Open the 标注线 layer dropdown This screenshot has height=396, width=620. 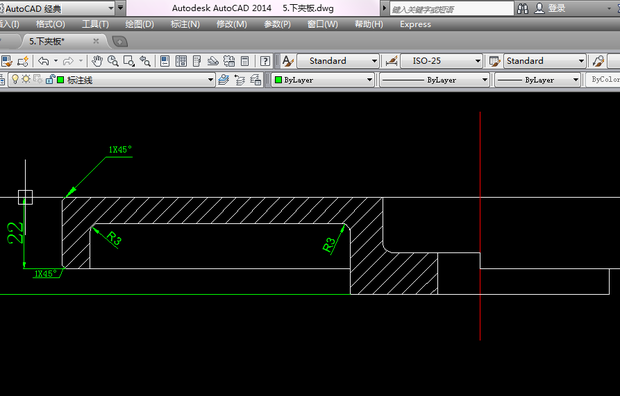(211, 80)
